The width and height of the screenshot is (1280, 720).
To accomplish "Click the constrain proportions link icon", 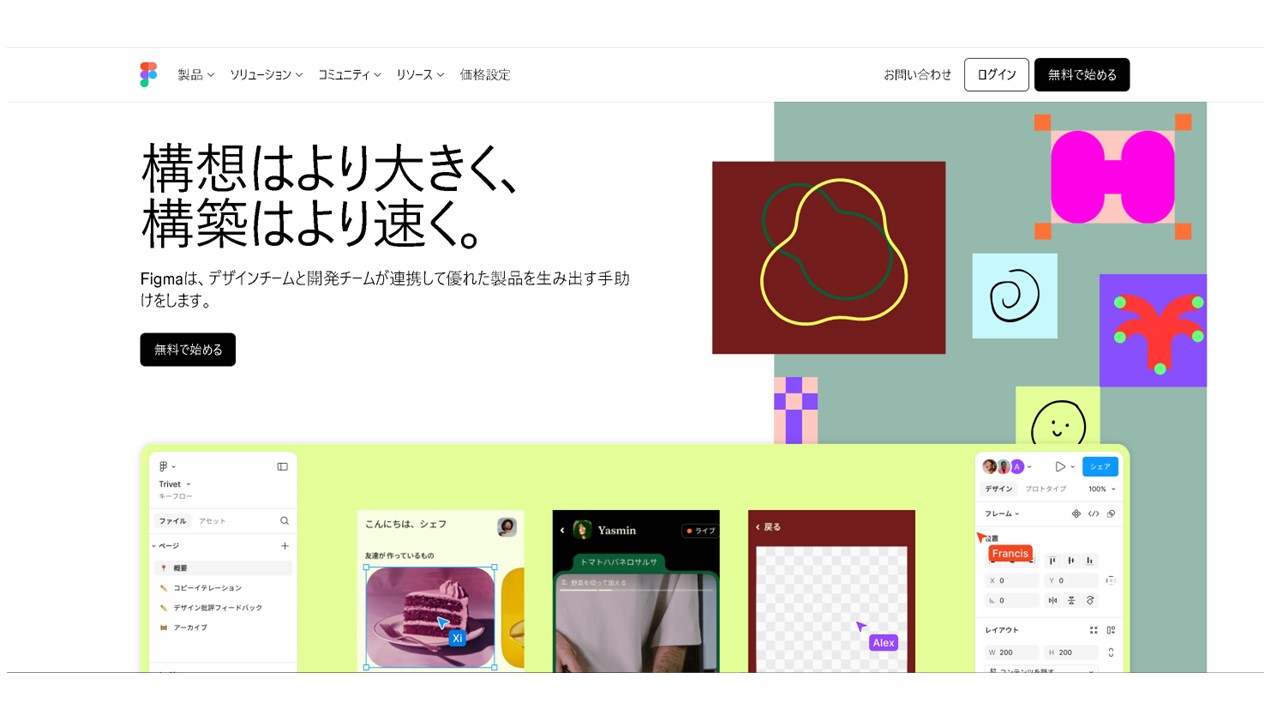I will [1110, 653].
